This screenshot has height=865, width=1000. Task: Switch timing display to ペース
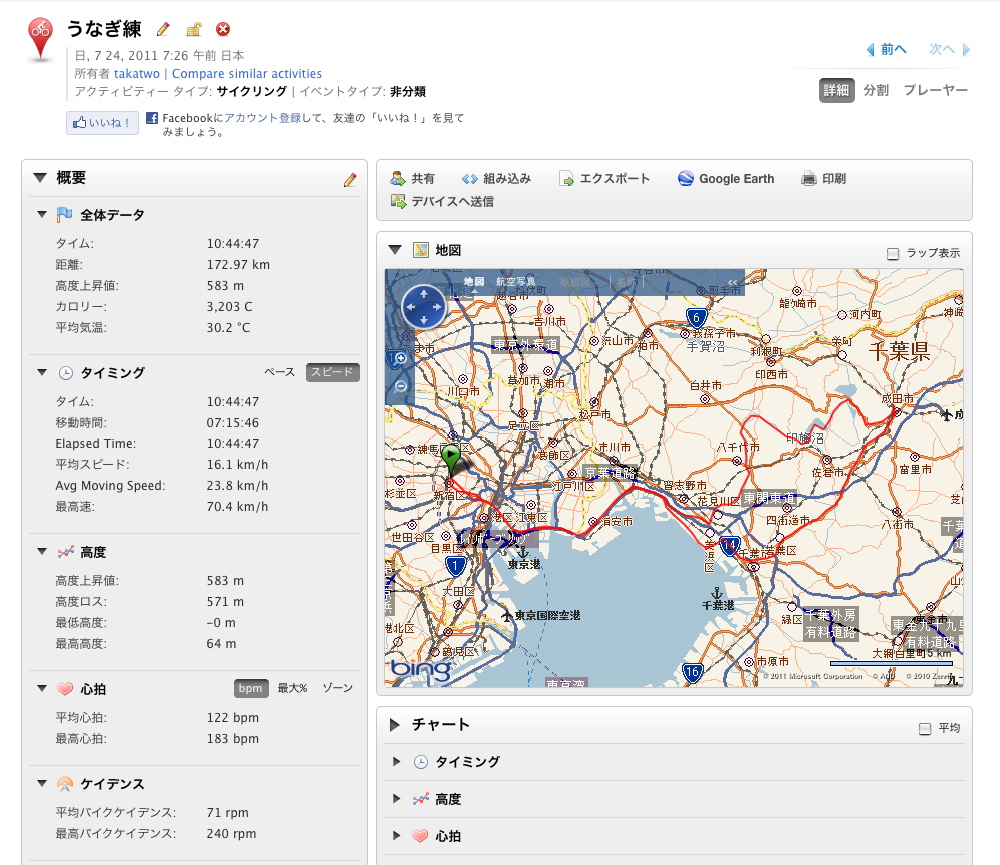pos(279,372)
